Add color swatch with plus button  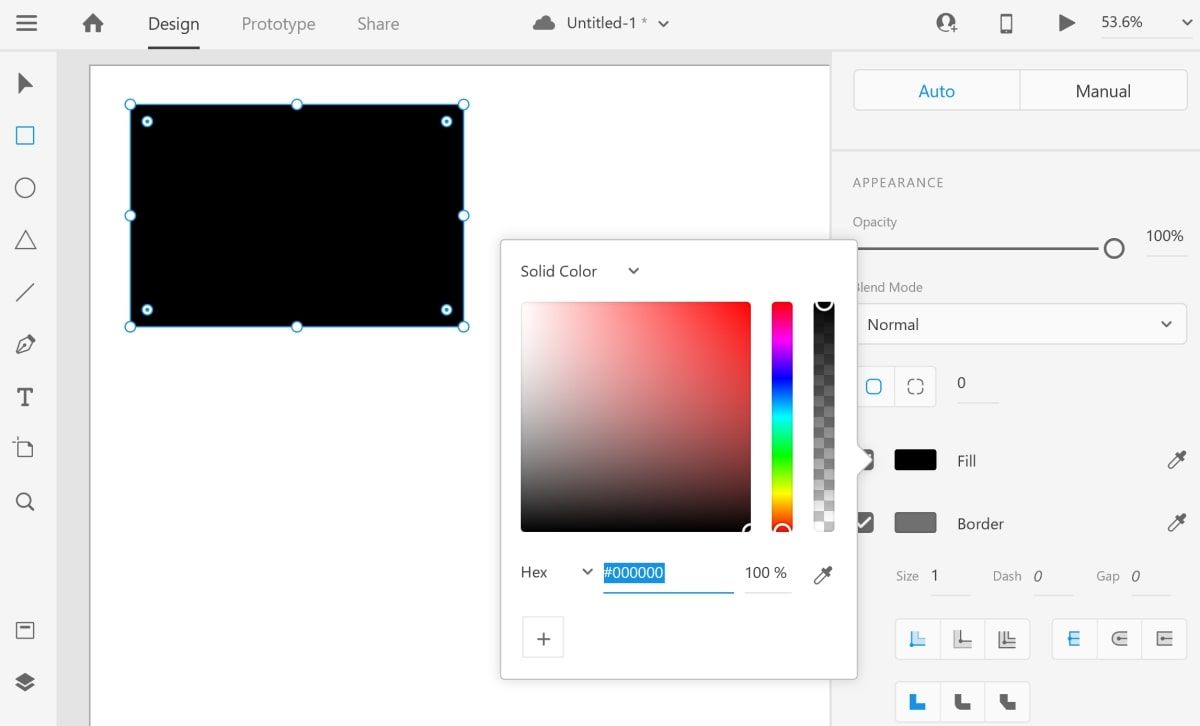(x=543, y=638)
